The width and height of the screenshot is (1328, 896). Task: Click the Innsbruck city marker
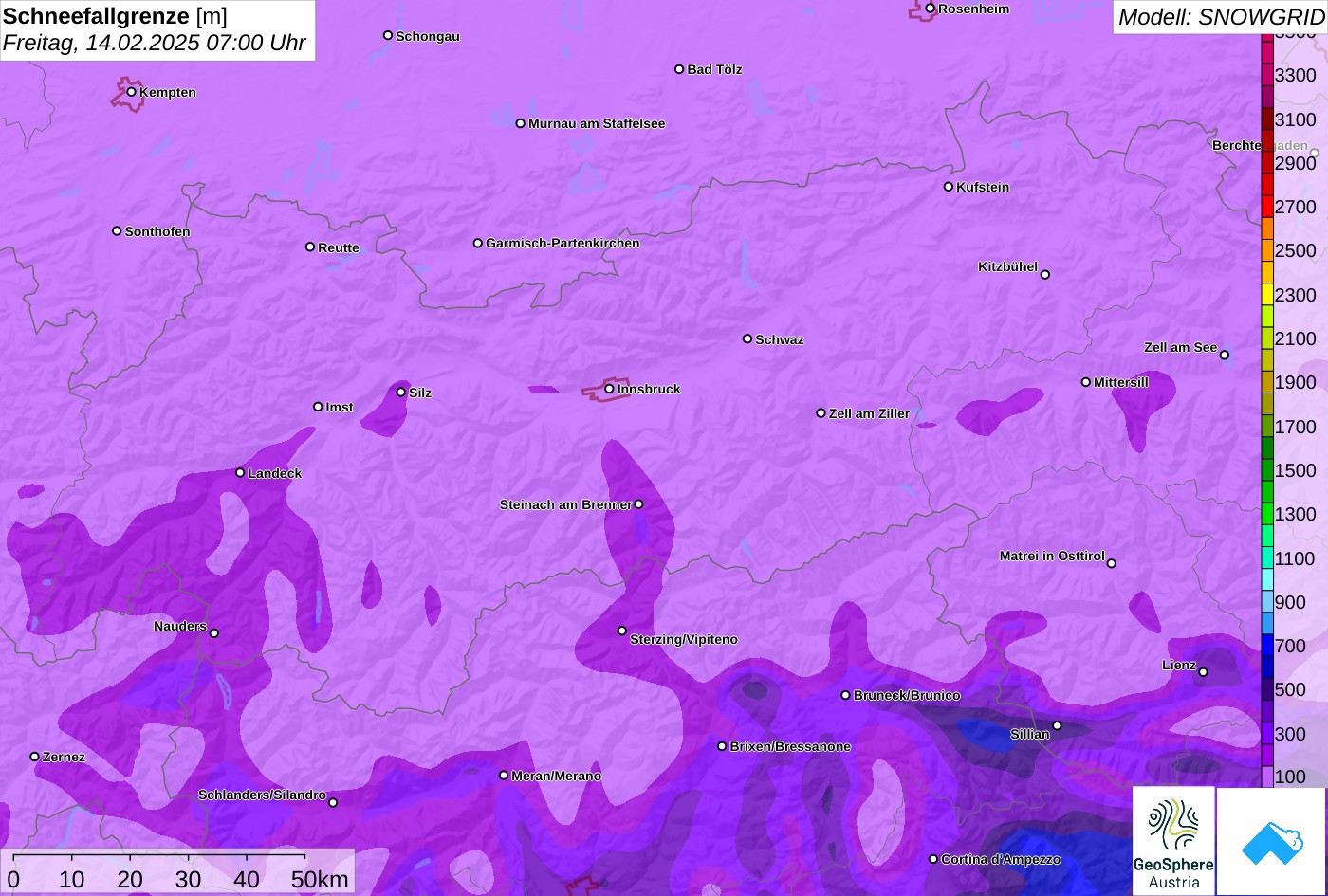(609, 389)
